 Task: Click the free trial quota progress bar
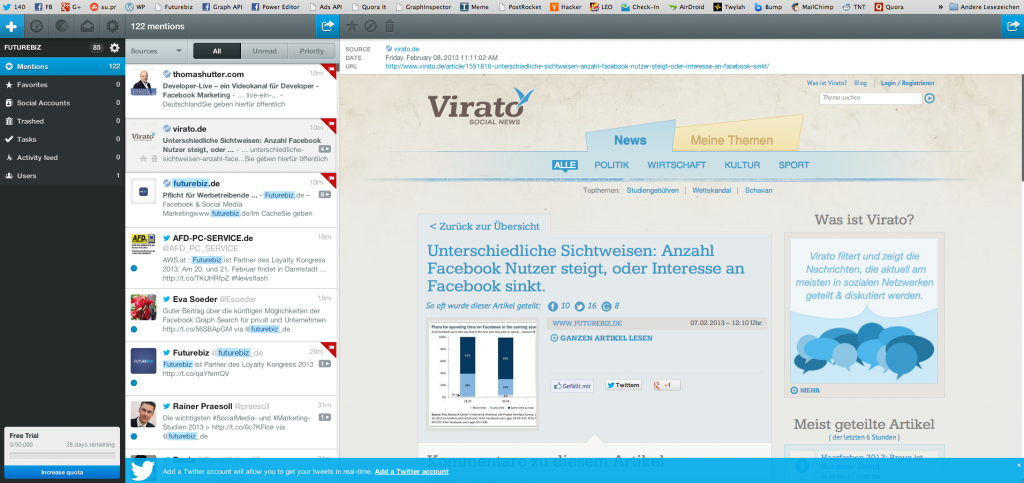pos(62,455)
